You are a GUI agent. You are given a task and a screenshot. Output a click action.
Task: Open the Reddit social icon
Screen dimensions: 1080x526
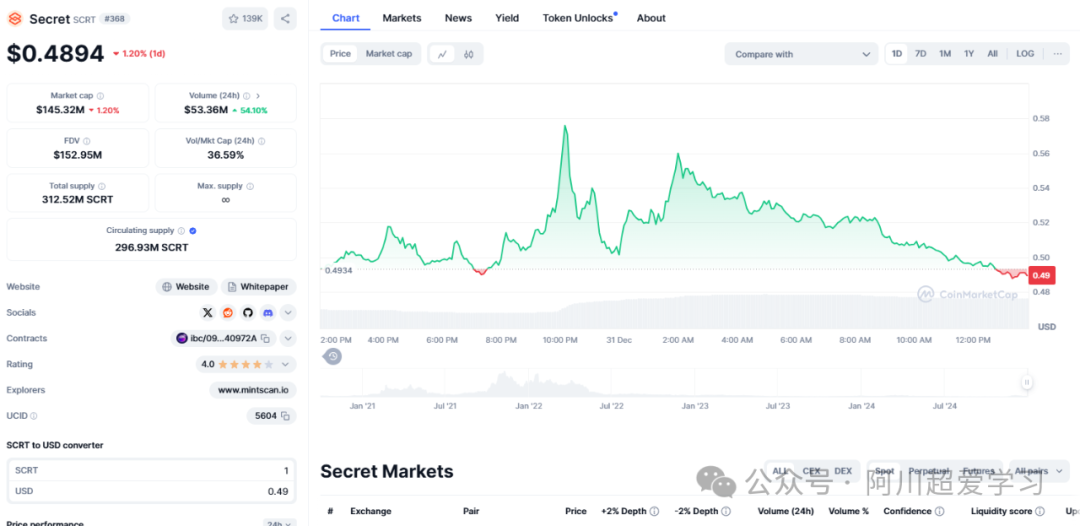coord(228,313)
